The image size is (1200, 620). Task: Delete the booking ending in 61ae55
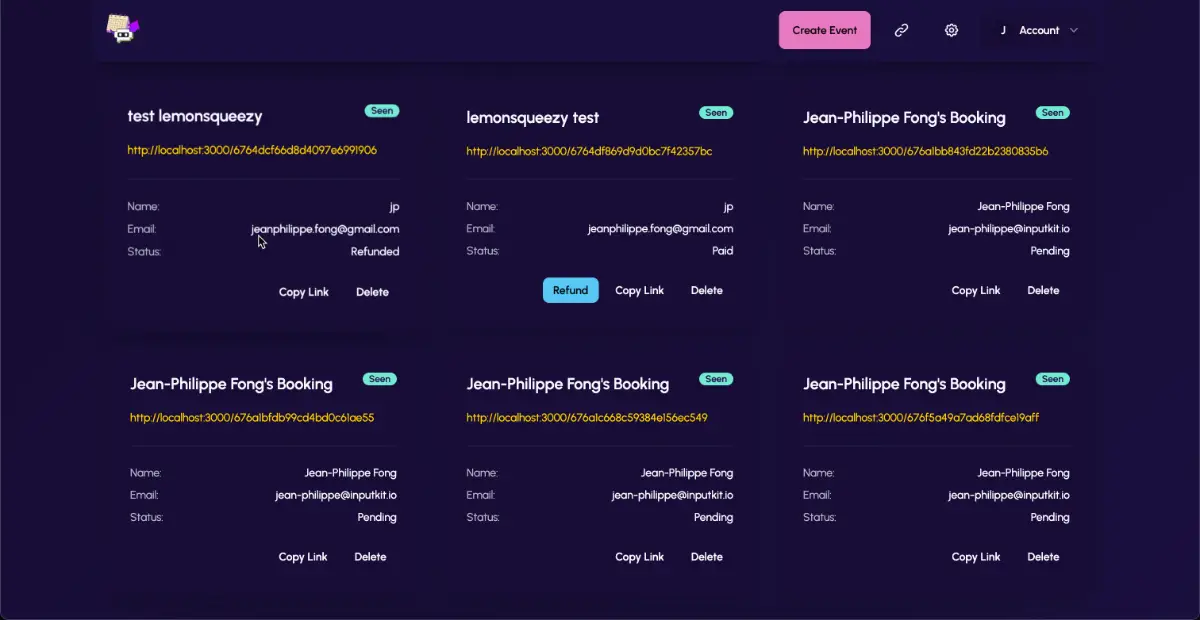click(x=370, y=557)
